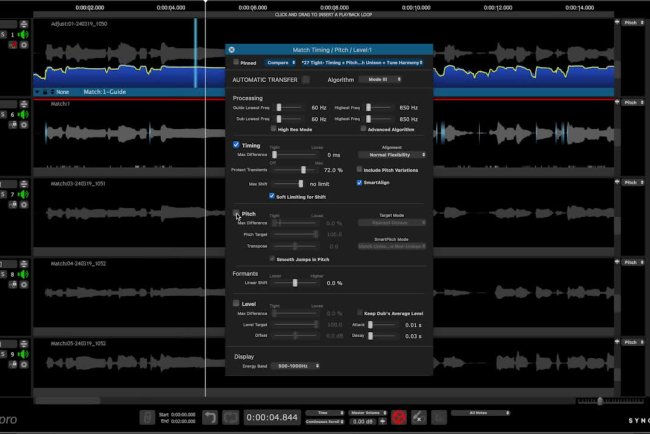The image size is (650, 434).
Task: Open the Master Volume dropdown
Action: (368, 413)
